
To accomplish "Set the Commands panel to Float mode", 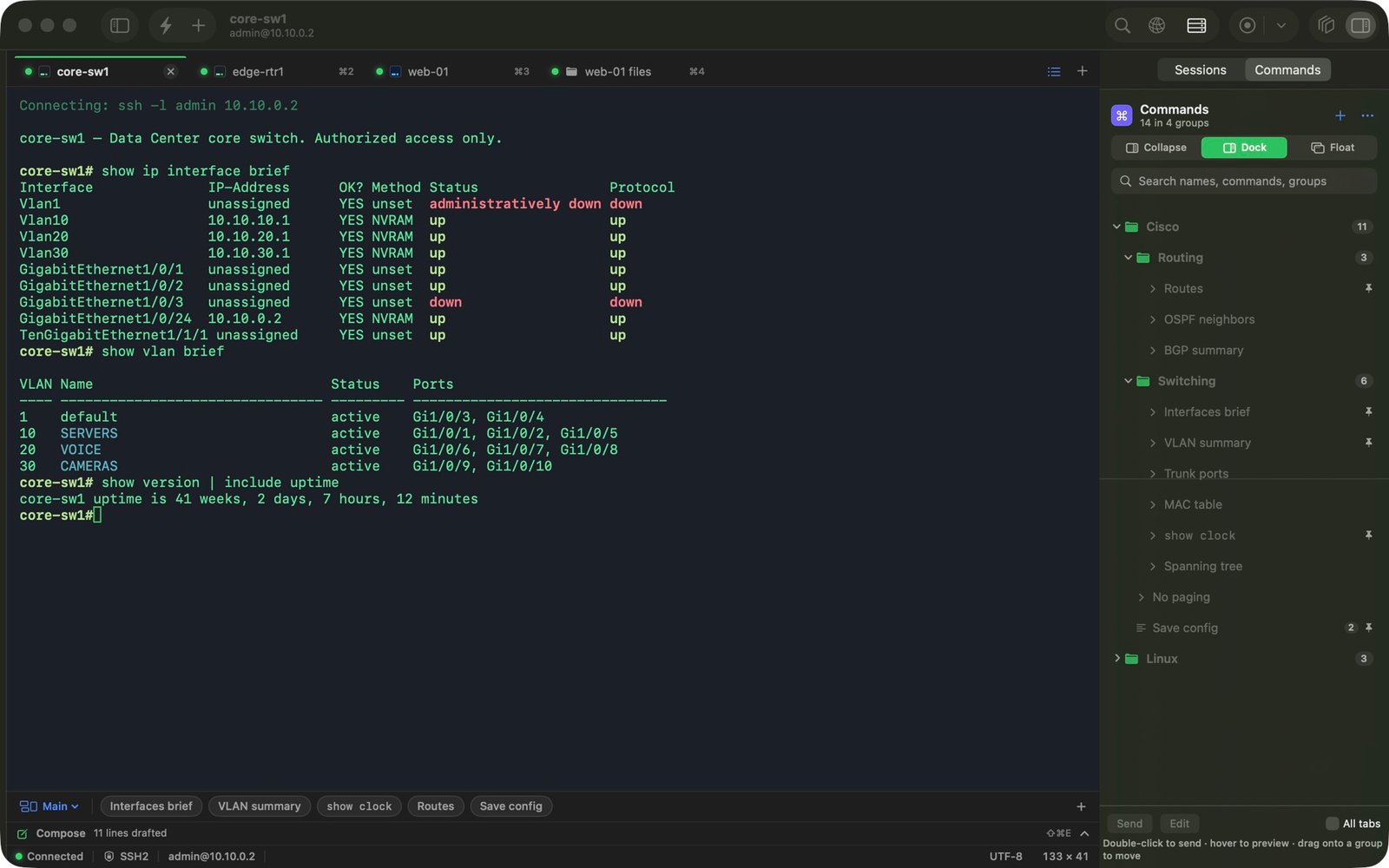I will (x=1333, y=148).
